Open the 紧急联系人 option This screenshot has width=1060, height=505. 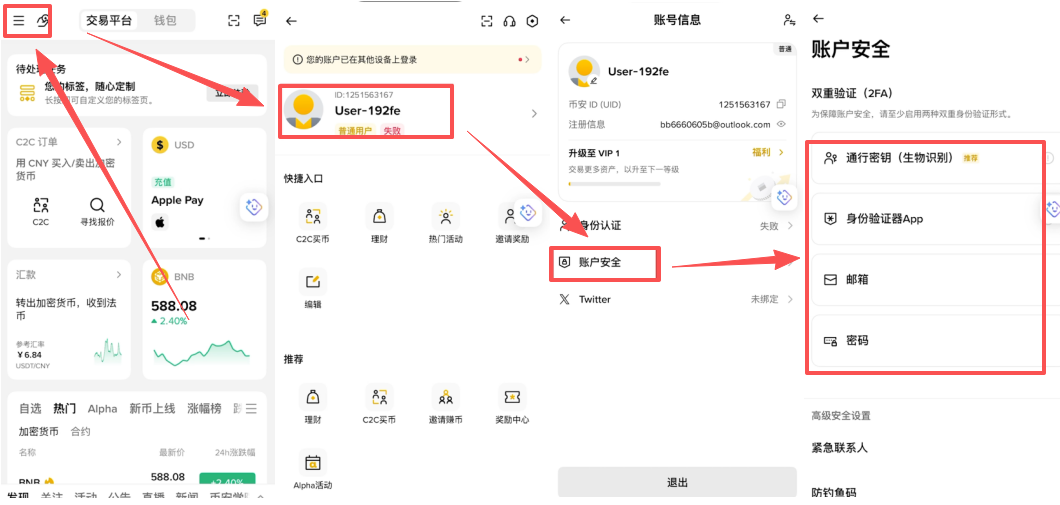point(840,448)
